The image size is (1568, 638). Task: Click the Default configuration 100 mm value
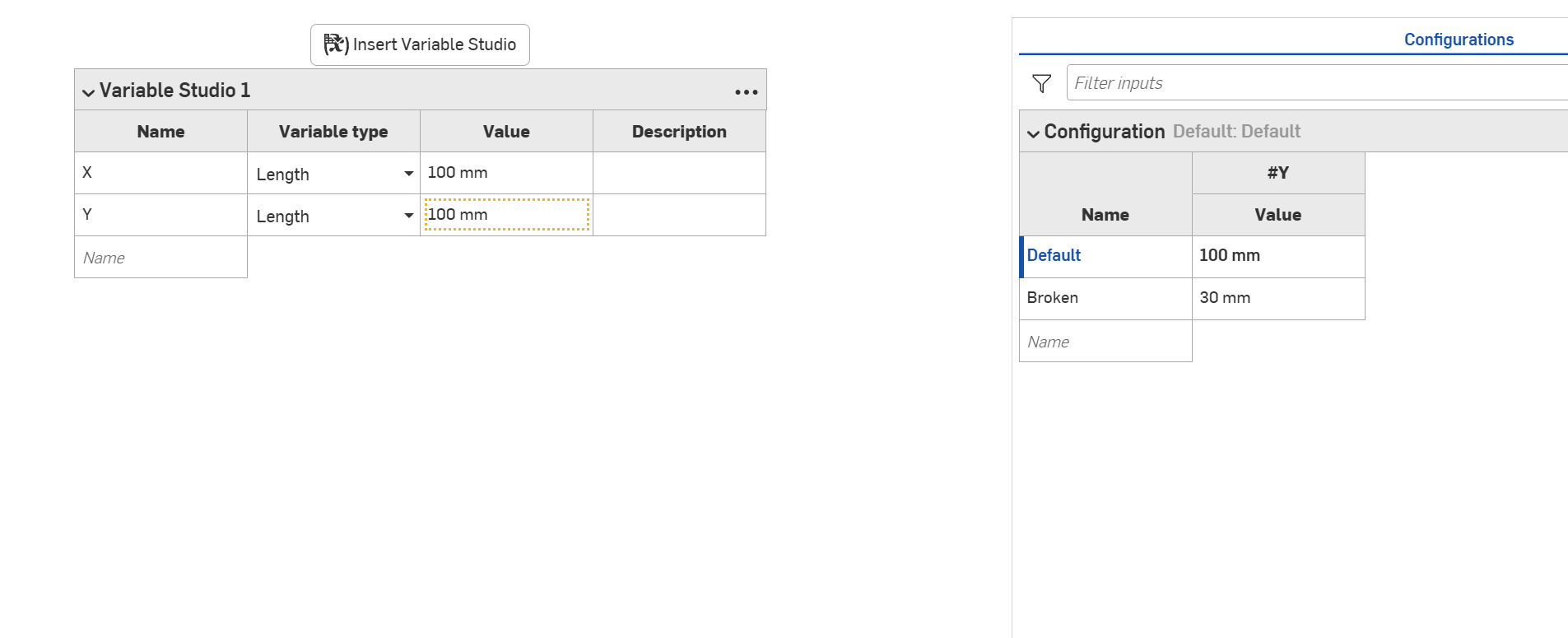point(1277,256)
